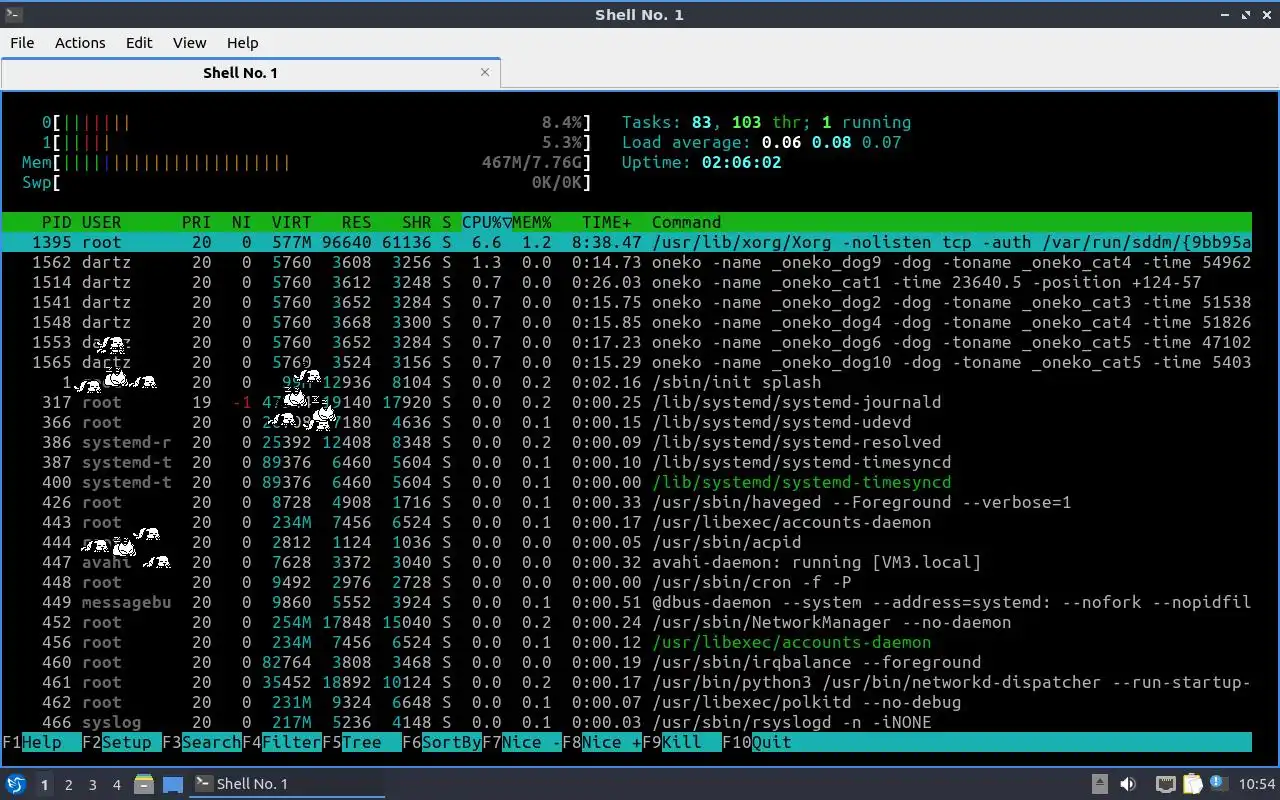Select the rsyslogd process row

coord(627,722)
